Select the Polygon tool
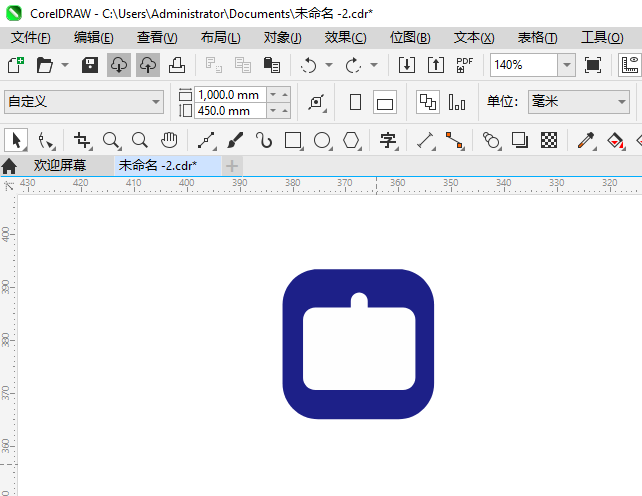The image size is (642, 496). pos(351,140)
